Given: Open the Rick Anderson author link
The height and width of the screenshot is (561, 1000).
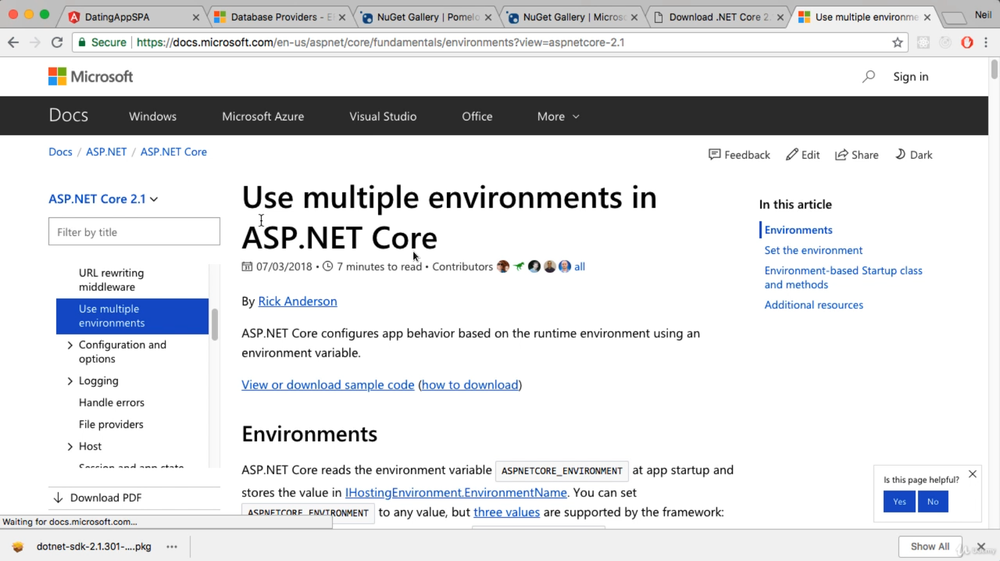Looking at the screenshot, I should pyautogui.click(x=297, y=301).
